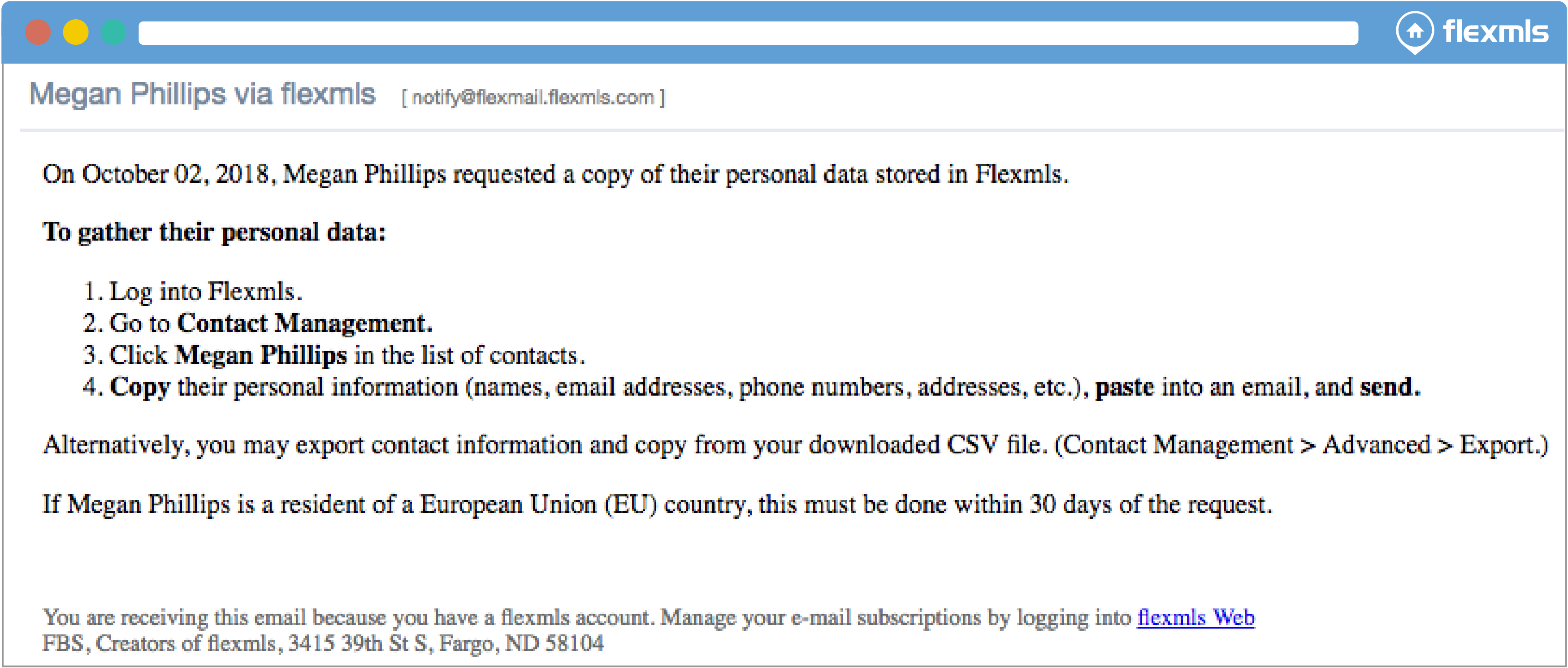Click bold "Contact Management." in step 2
Viewport: 1568px width, 668px height.
coord(305,323)
